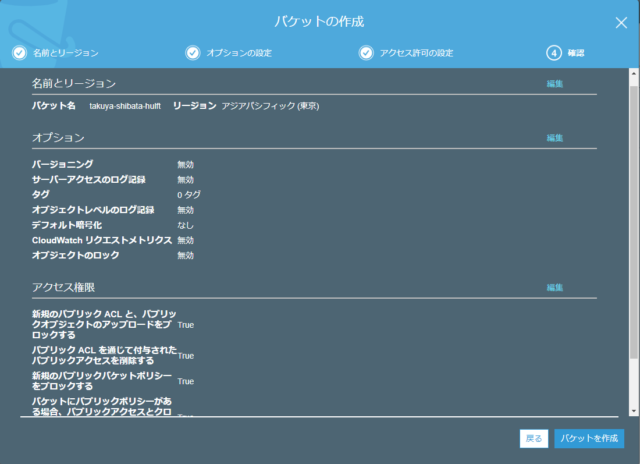Go to the 名前とリージョン wizard step label

tap(65, 52)
